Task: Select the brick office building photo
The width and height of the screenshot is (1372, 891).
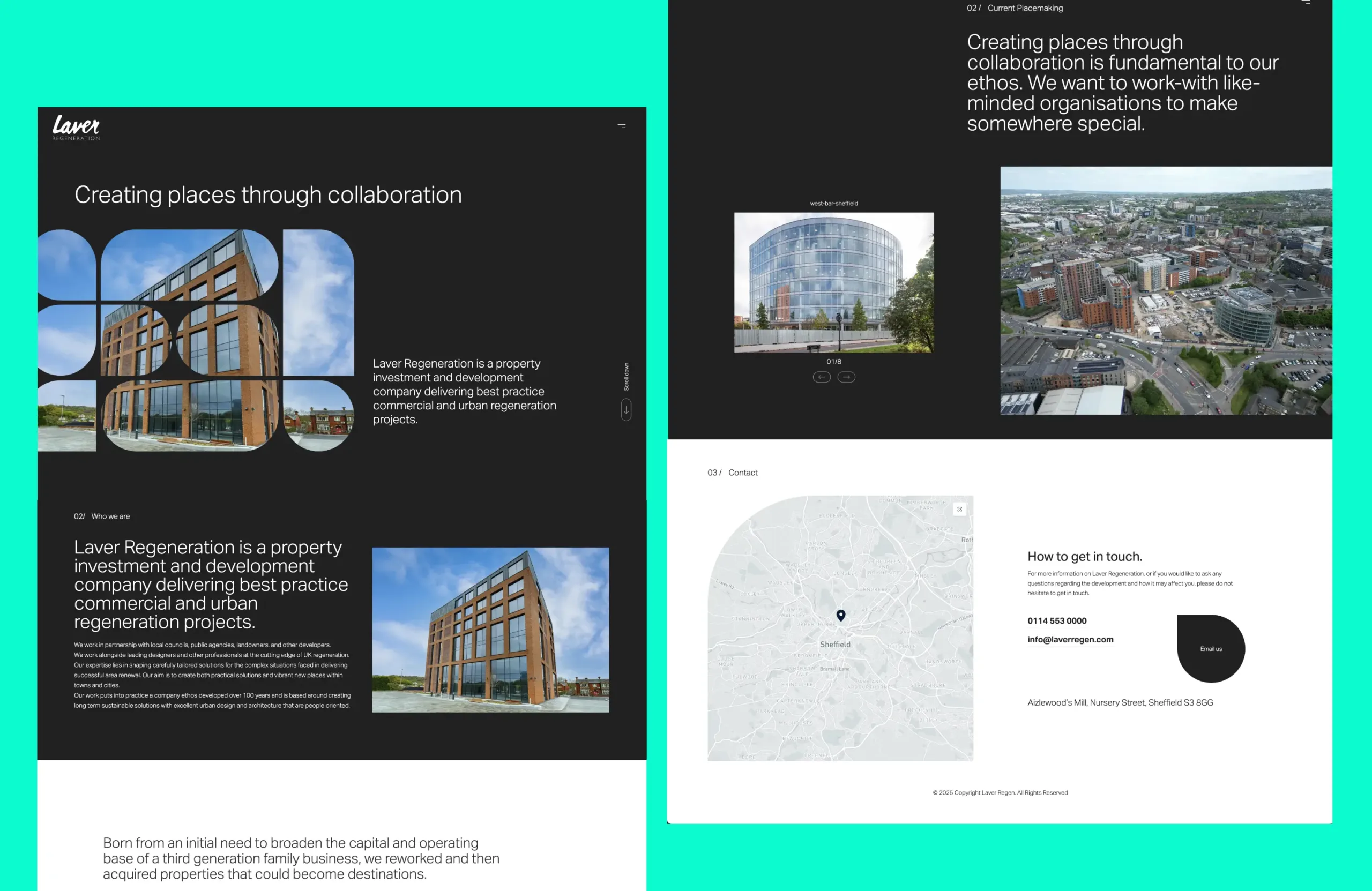Action: pyautogui.click(x=490, y=630)
